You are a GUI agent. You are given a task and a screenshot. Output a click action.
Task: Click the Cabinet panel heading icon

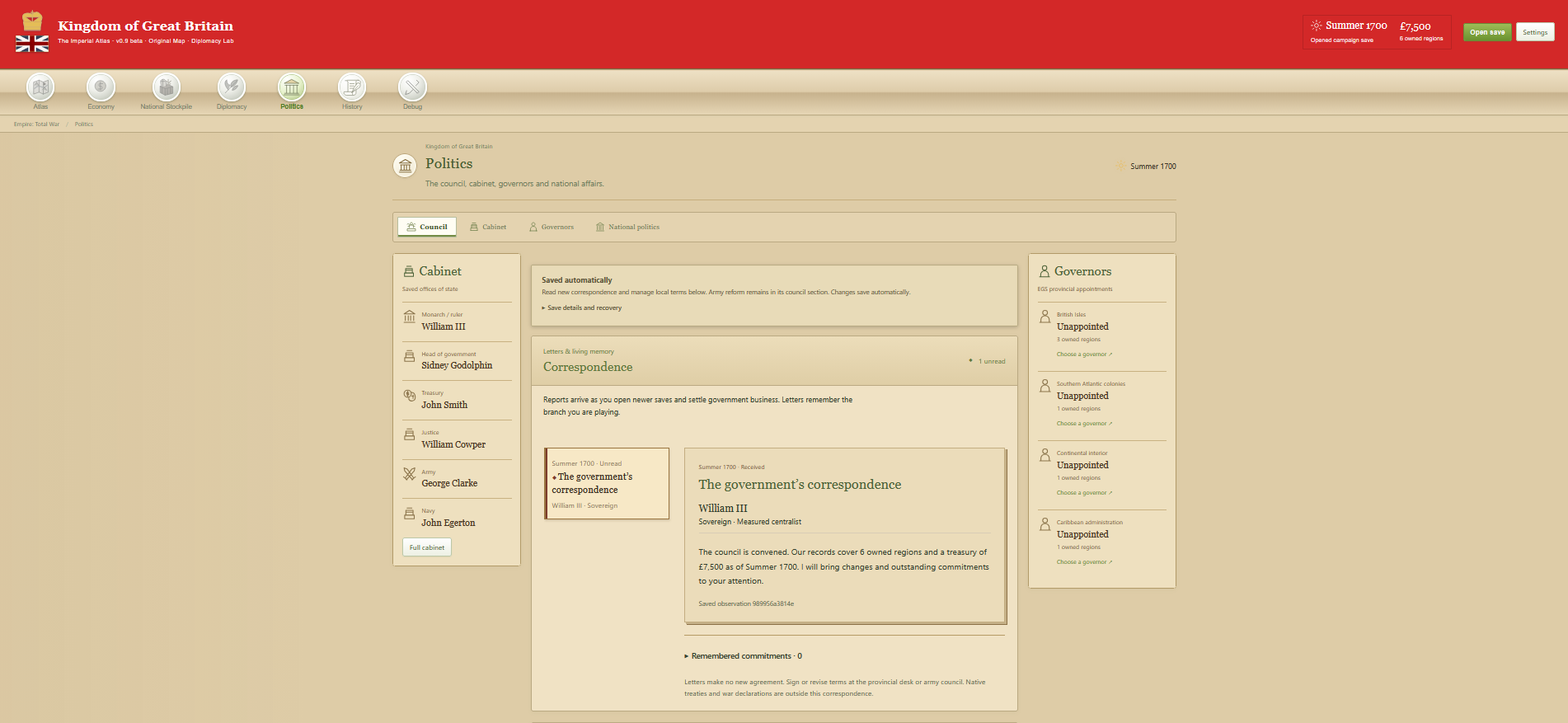pos(409,271)
